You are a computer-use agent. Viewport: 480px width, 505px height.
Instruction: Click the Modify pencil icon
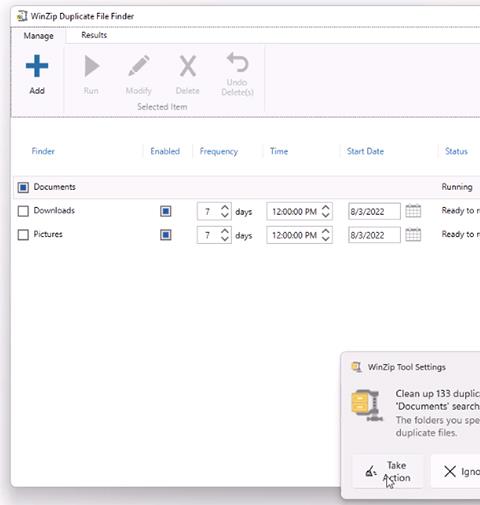pyautogui.click(x=139, y=66)
